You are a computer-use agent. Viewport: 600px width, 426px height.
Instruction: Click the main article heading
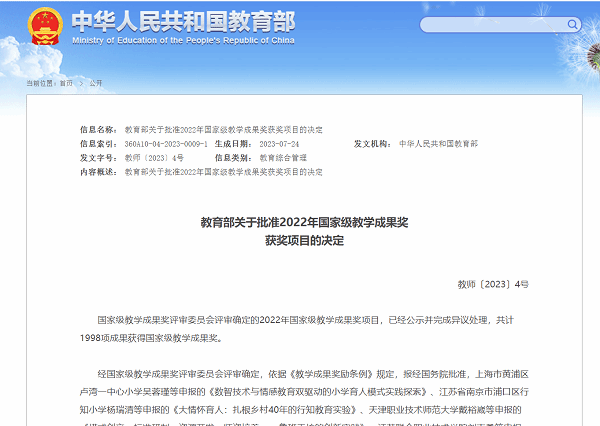pos(304,222)
